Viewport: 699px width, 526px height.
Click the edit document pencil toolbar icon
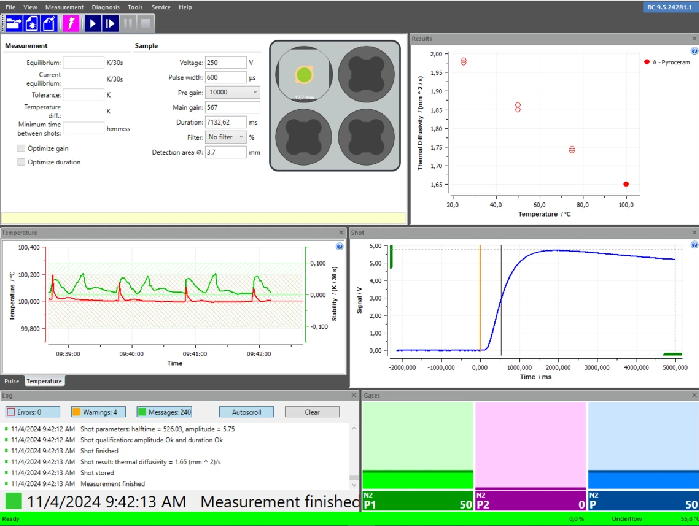point(49,23)
